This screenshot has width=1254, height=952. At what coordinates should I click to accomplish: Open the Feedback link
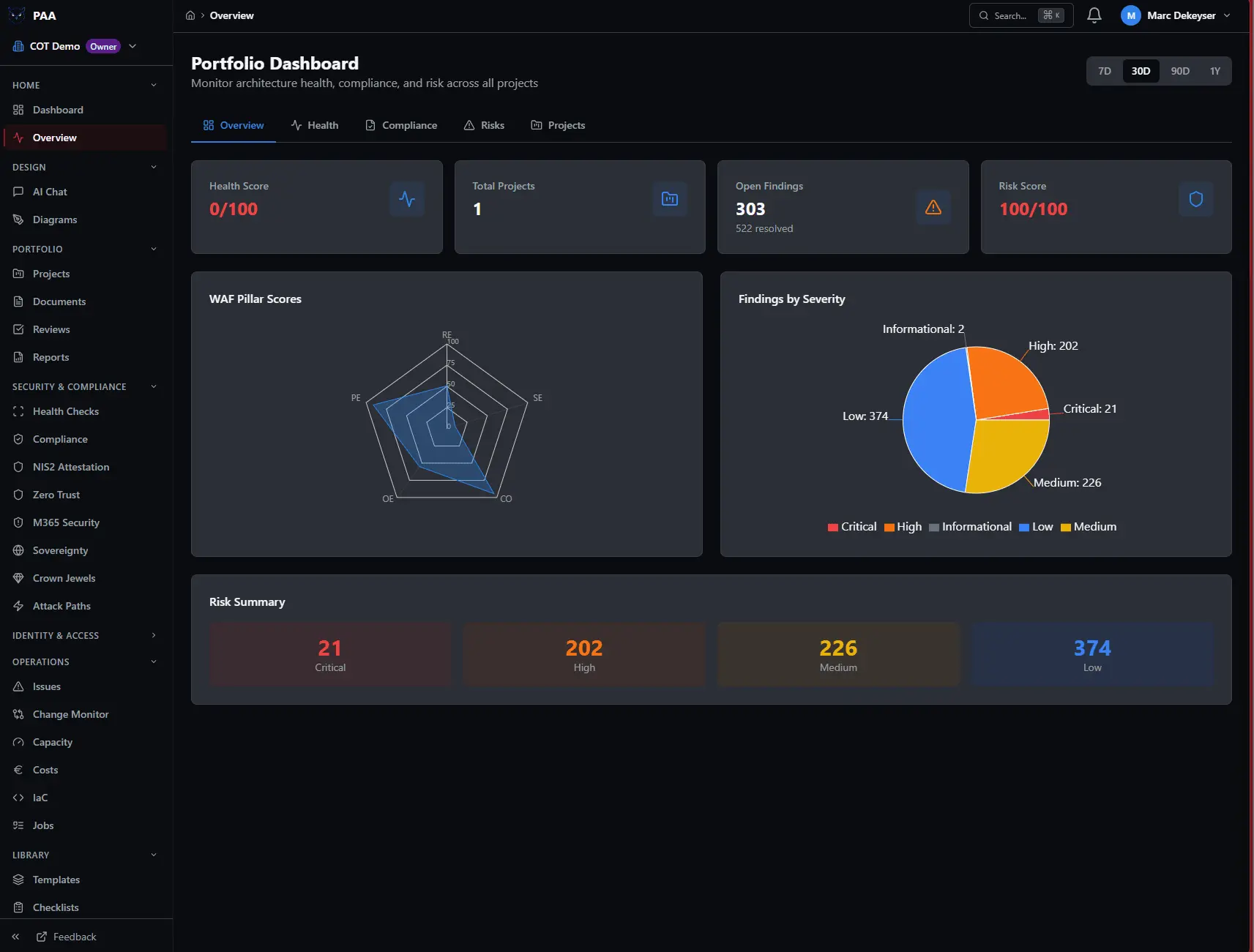(67, 937)
